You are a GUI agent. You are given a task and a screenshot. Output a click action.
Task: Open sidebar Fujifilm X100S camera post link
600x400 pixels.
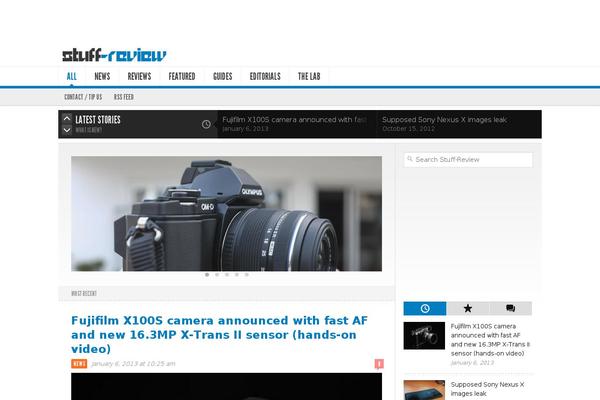[x=490, y=340]
